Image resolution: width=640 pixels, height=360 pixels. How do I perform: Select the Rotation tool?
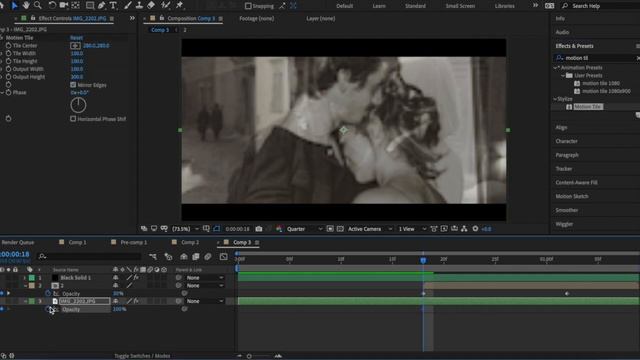(52, 5)
